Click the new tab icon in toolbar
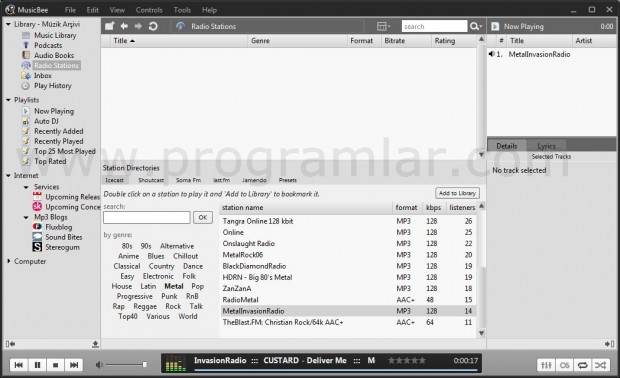This screenshot has height=378, width=620. [110, 26]
